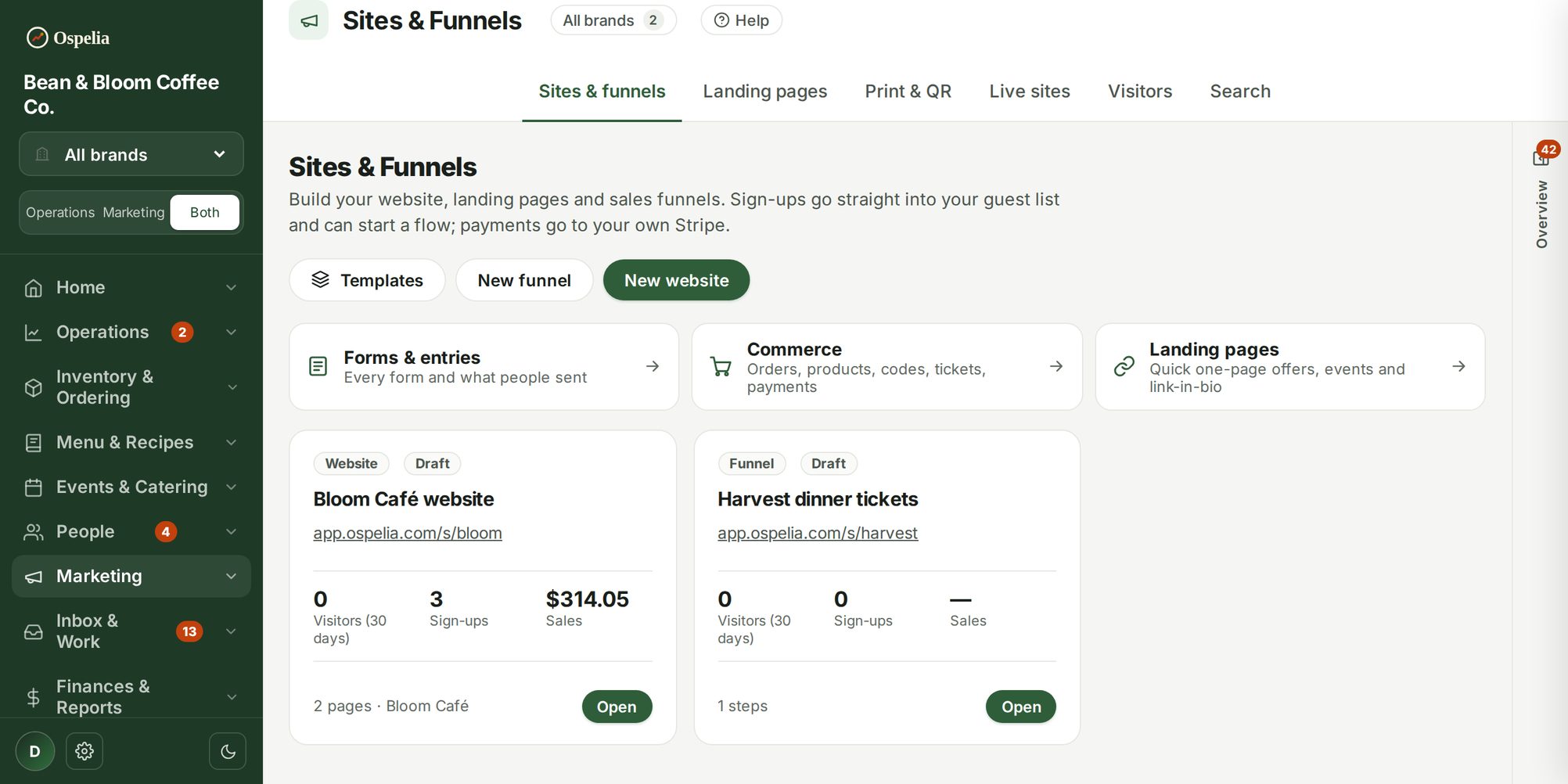Switch view mode to Marketing
Screen dimensions: 1568x784
[x=134, y=212]
